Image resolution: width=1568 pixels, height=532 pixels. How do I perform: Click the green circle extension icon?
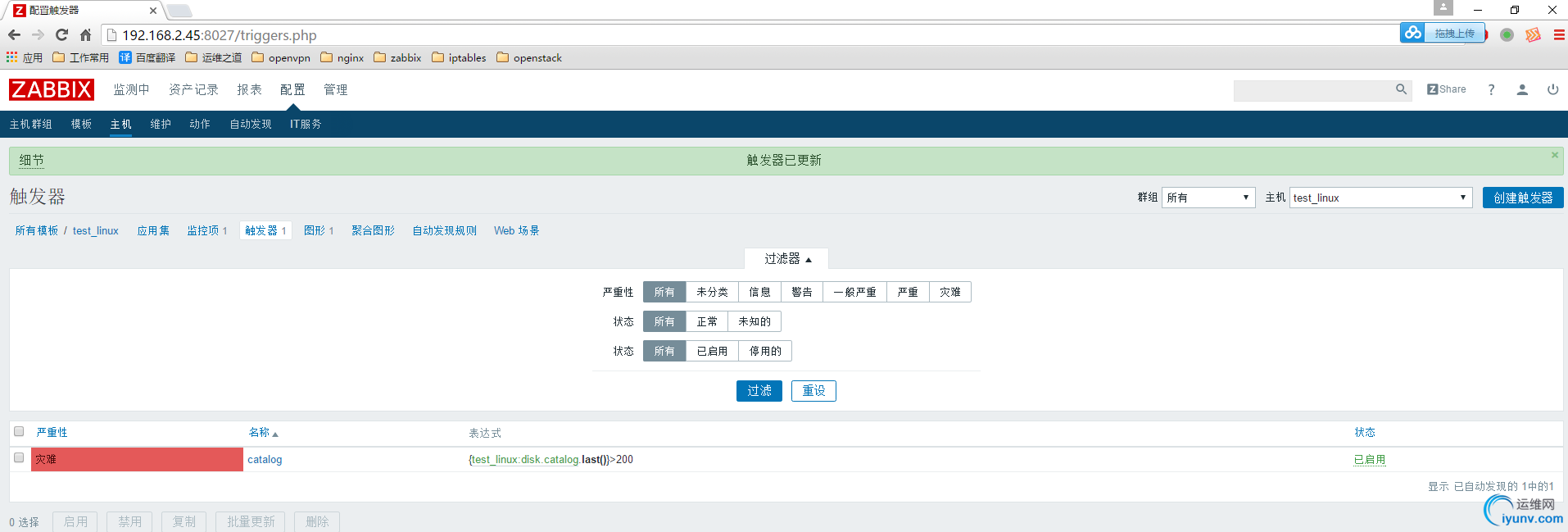coord(1507,34)
